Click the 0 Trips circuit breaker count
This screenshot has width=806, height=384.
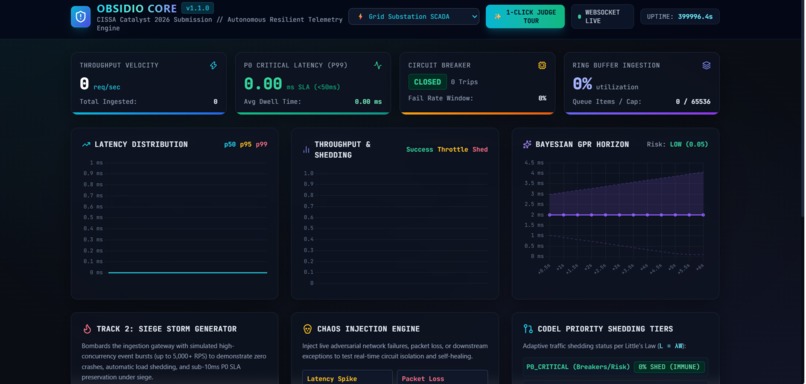tap(464, 82)
